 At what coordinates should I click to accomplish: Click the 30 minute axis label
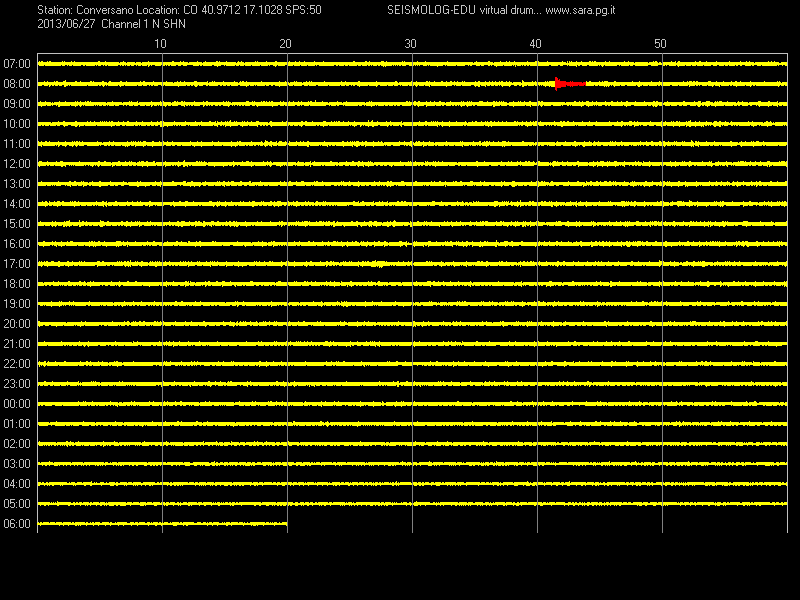coord(410,44)
